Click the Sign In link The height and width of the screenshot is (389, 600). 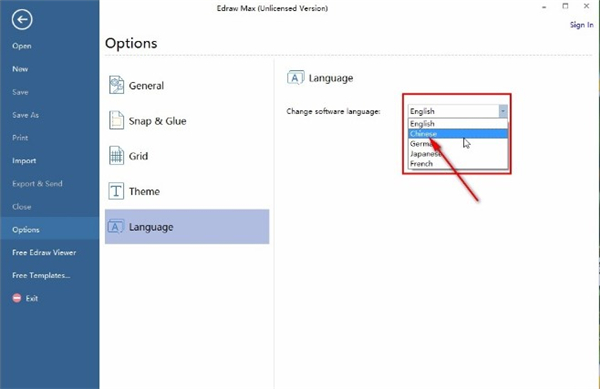click(x=582, y=25)
